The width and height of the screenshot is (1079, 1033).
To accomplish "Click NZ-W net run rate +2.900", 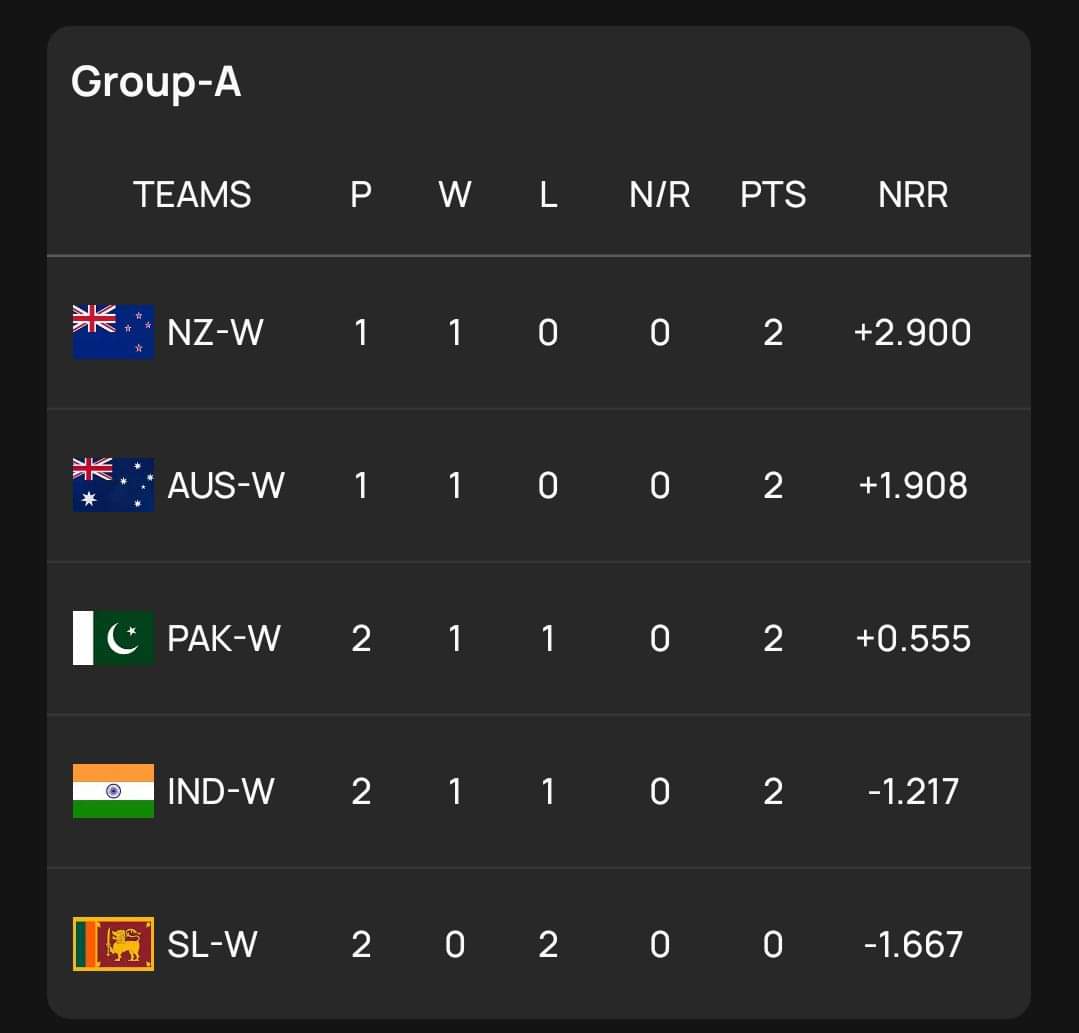I will [913, 332].
